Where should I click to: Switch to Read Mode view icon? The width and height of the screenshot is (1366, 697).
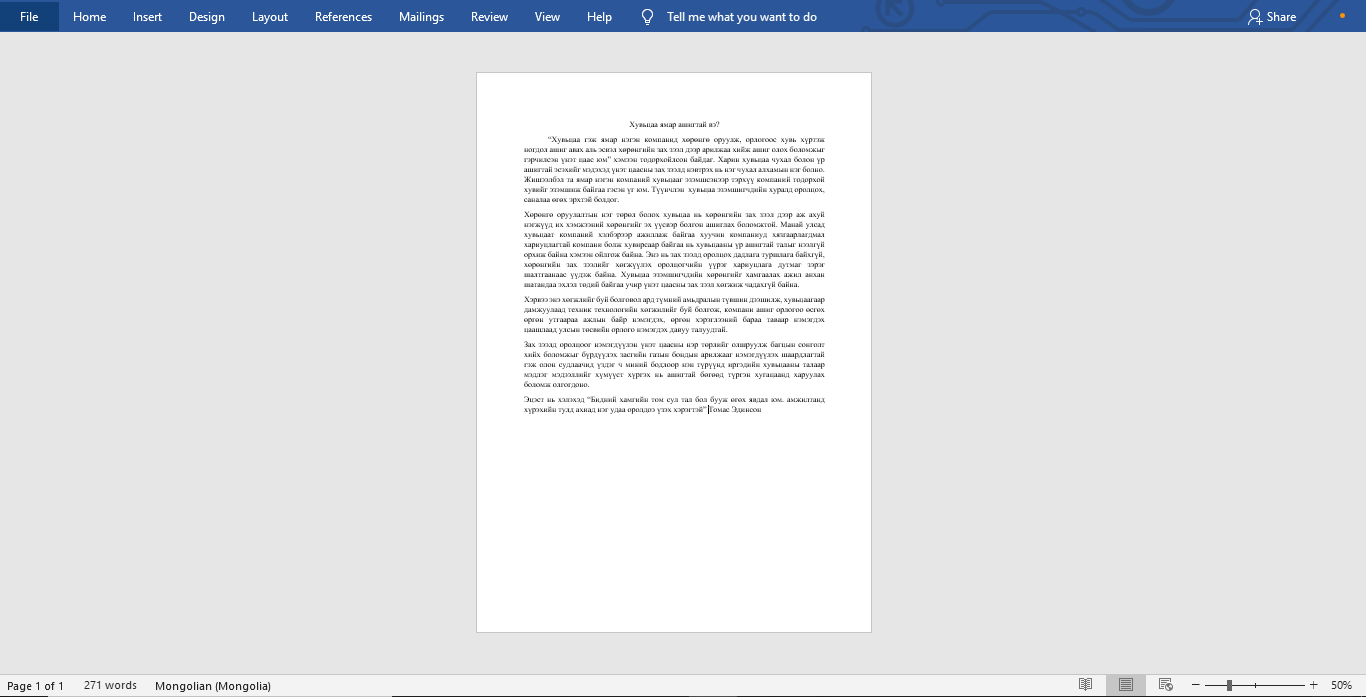click(1086, 685)
